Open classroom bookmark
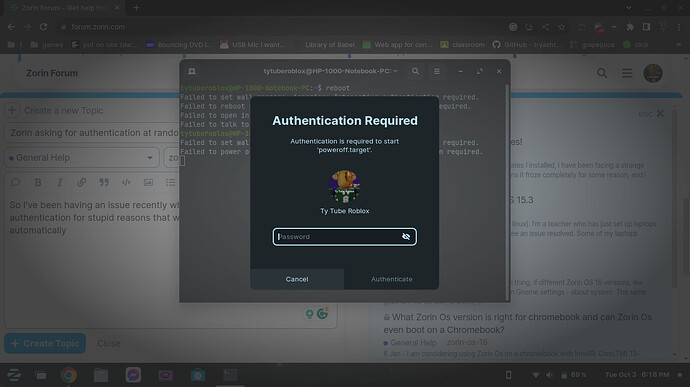The width and height of the screenshot is (690, 387). tap(462, 44)
